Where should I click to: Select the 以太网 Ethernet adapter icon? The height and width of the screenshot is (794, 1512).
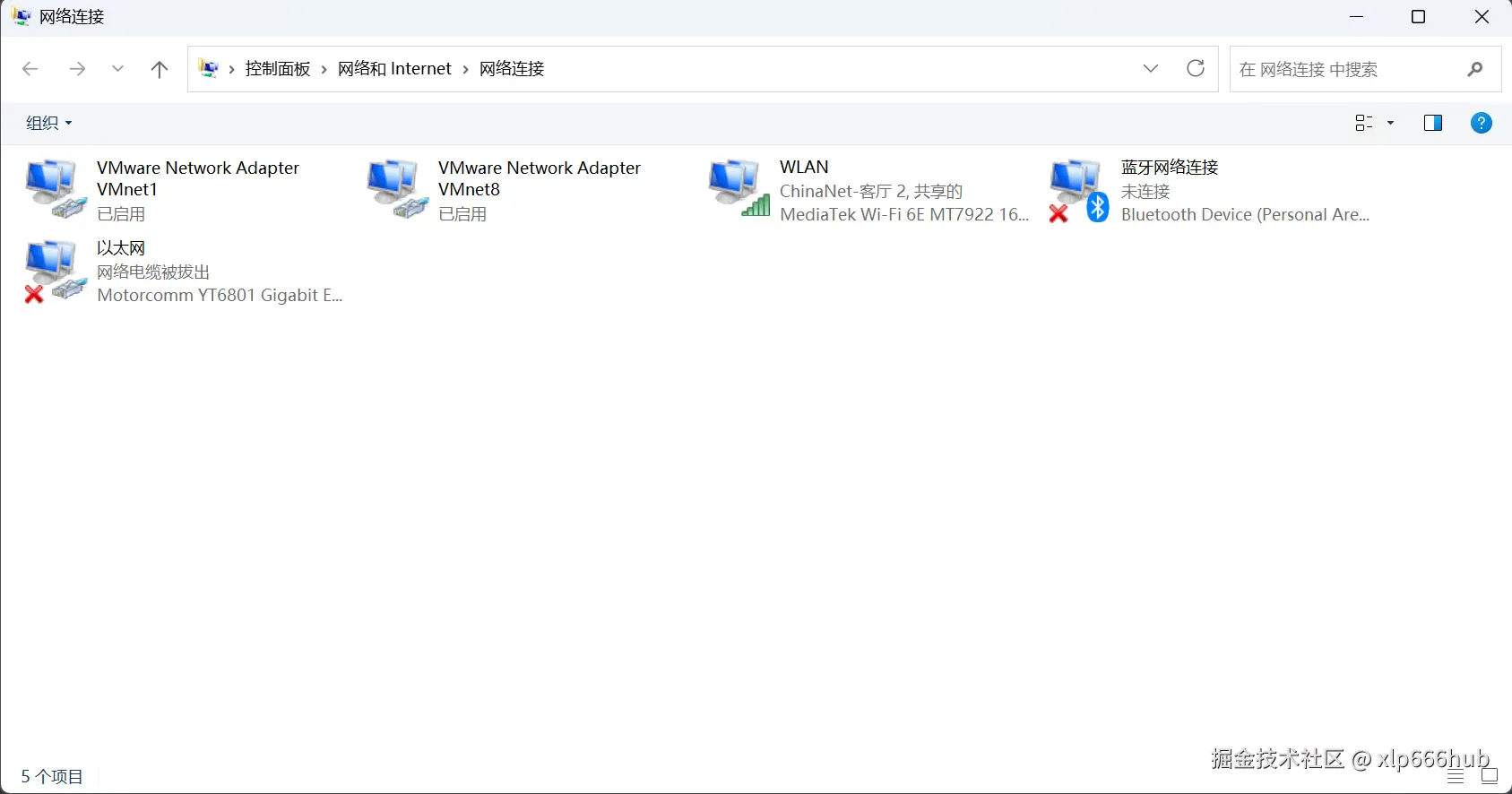(56, 271)
